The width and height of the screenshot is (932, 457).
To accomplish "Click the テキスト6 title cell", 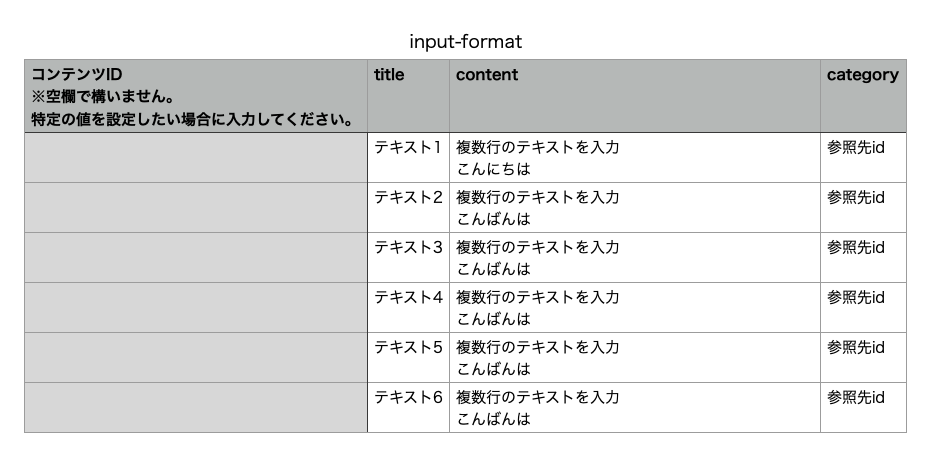I will 408,408.
